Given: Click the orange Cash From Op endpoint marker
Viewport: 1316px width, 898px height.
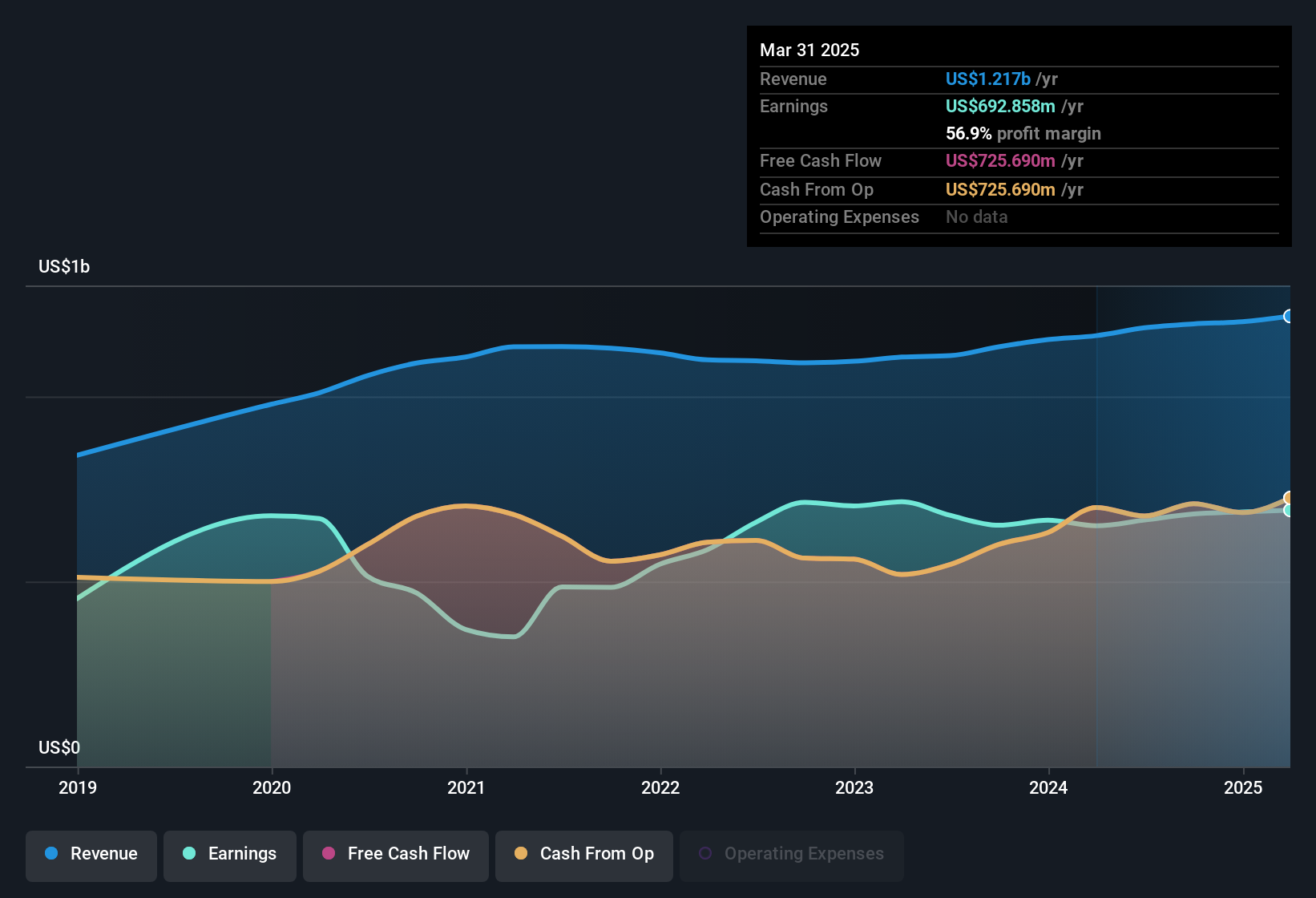Looking at the screenshot, I should tap(1288, 498).
